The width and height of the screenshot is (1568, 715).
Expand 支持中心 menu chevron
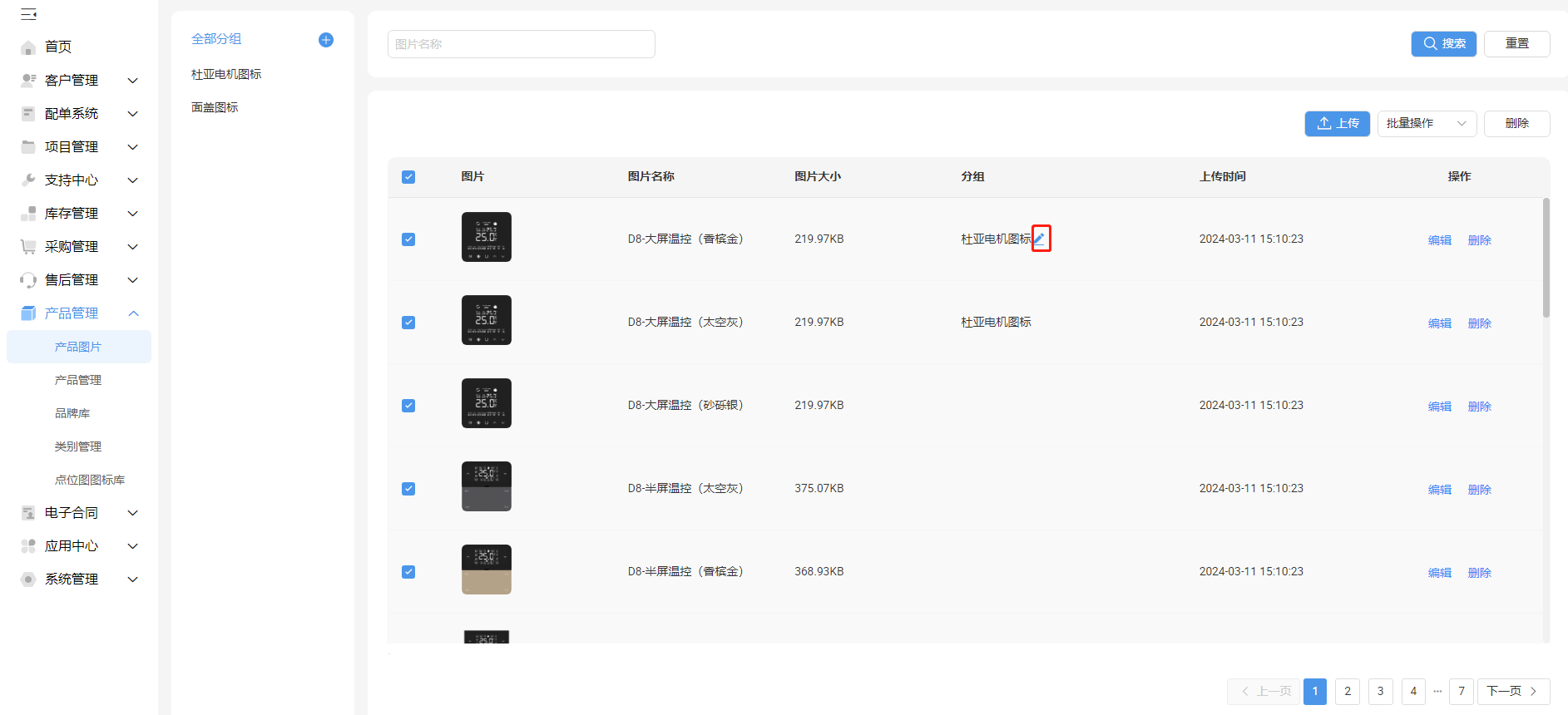pos(132,180)
